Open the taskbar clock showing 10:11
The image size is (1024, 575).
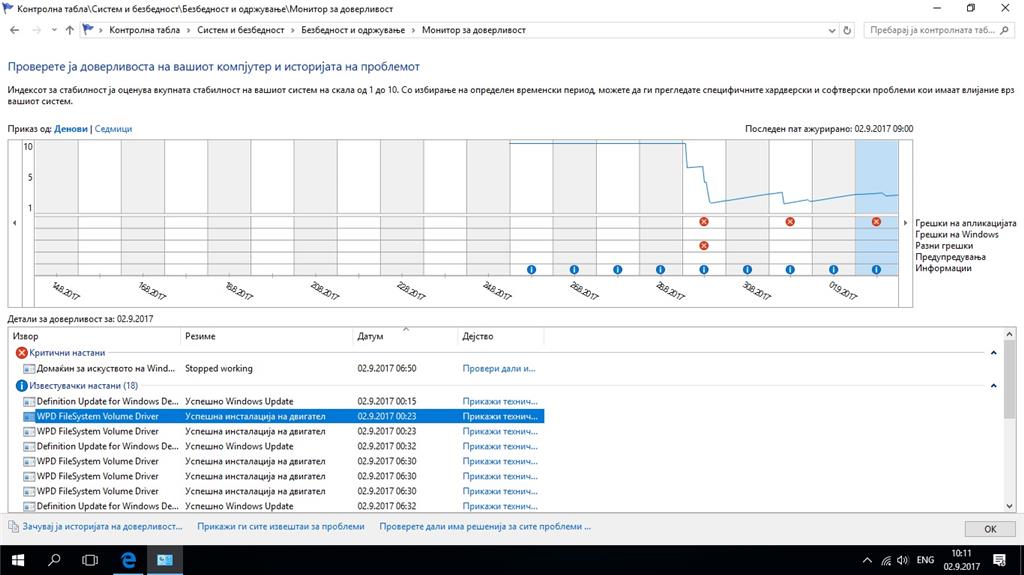click(961, 560)
